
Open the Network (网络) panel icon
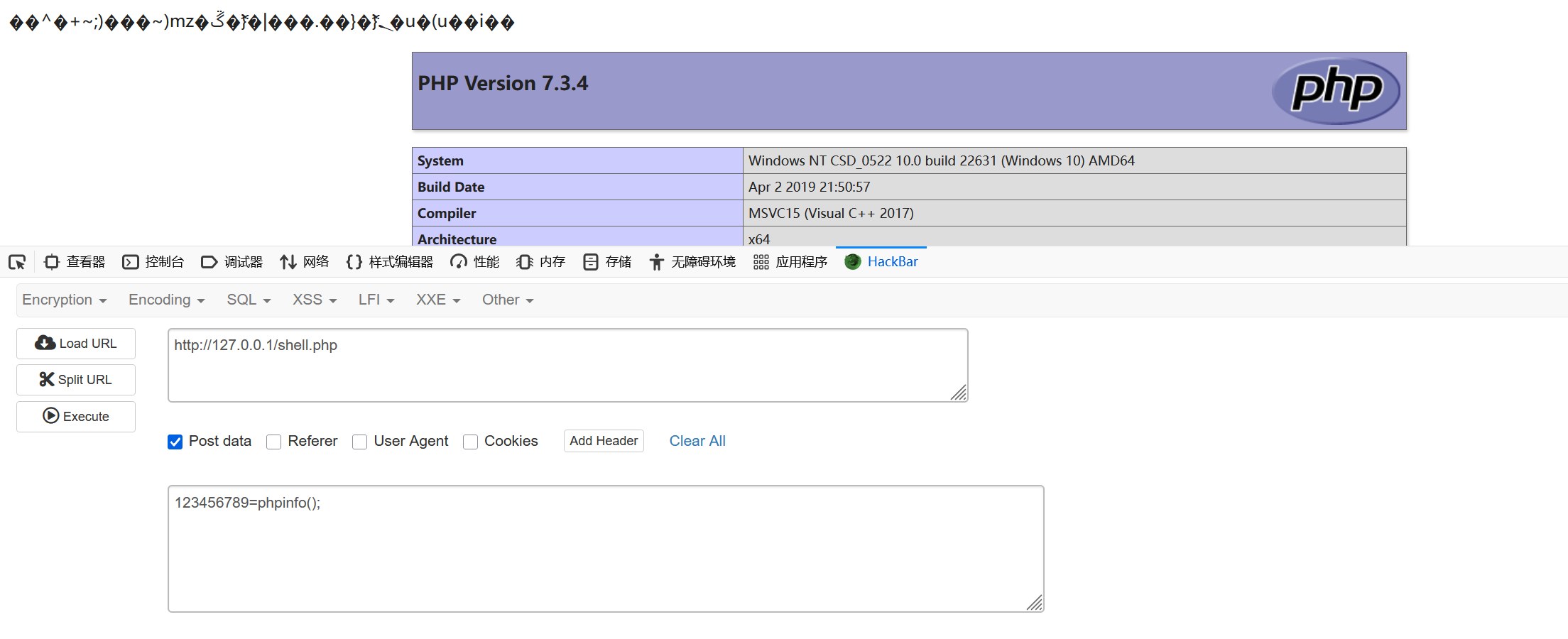(288, 262)
